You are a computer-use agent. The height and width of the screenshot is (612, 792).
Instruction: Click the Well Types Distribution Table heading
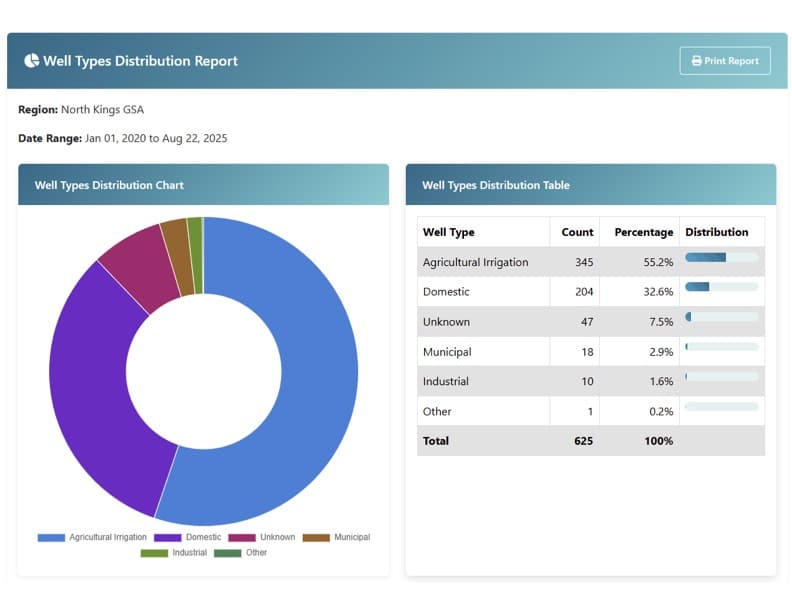tap(496, 185)
